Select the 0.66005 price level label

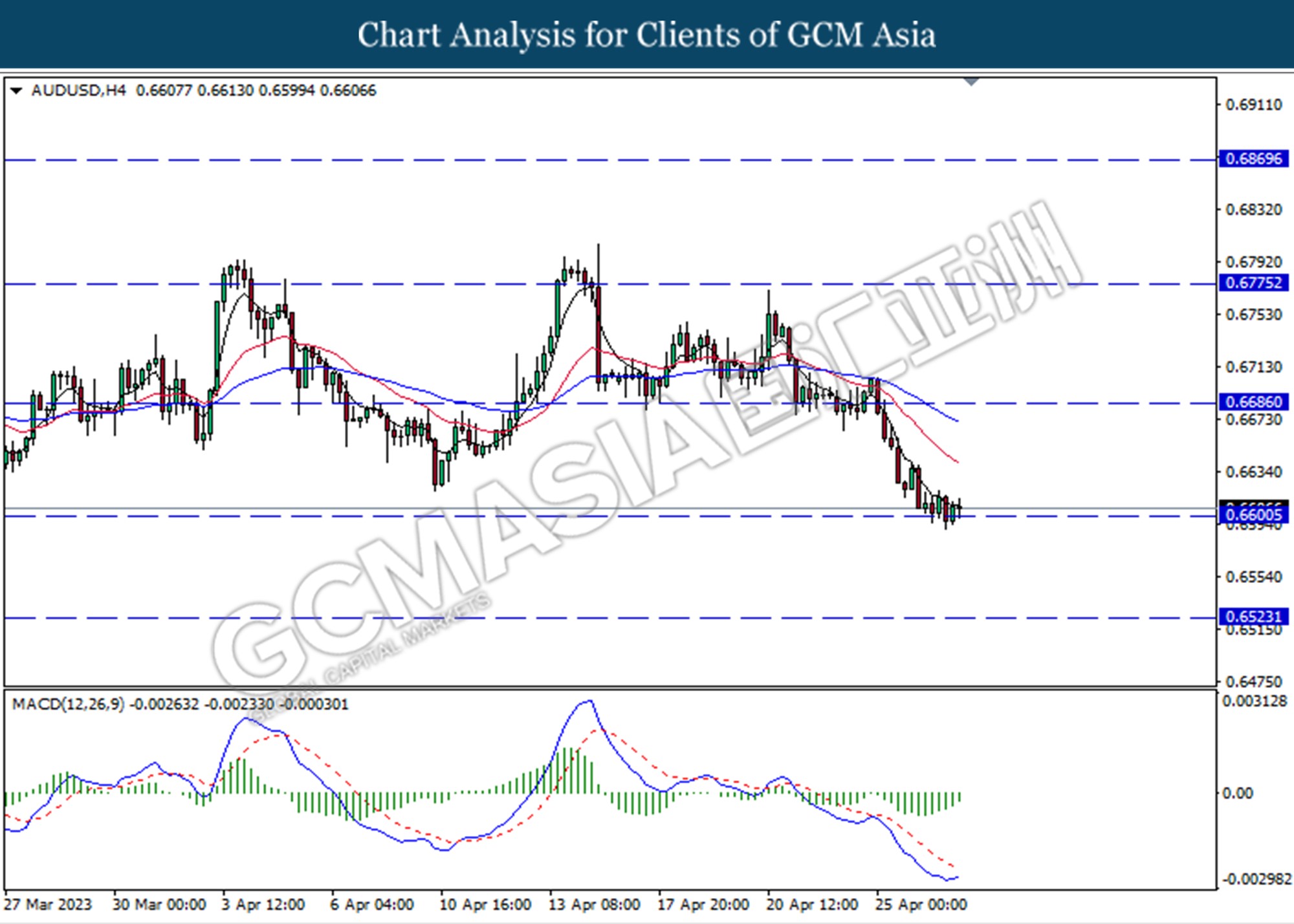[x=1253, y=515]
